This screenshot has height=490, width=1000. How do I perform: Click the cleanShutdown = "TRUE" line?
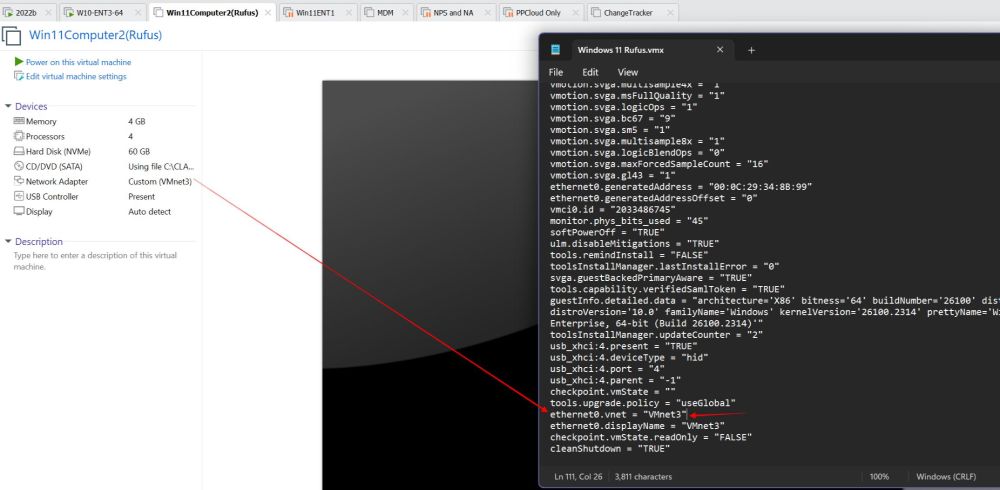point(610,449)
